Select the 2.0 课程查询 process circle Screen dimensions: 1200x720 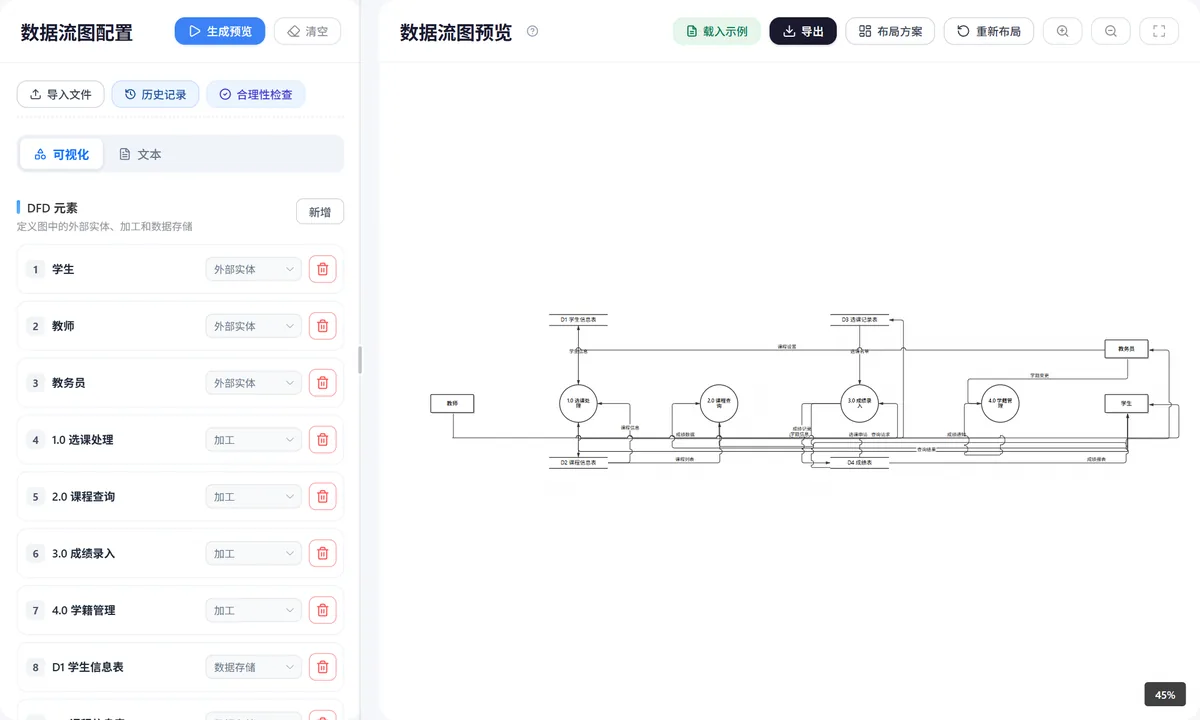coord(719,403)
